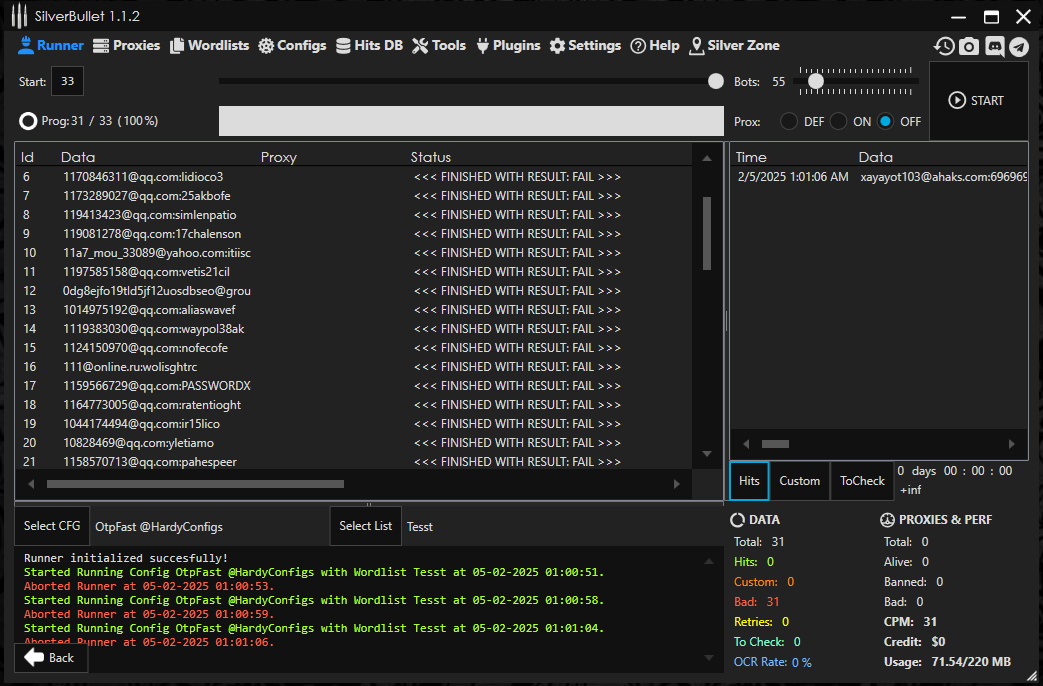Click the data list scroll-down arrow
The image size is (1043, 686).
coord(708,454)
